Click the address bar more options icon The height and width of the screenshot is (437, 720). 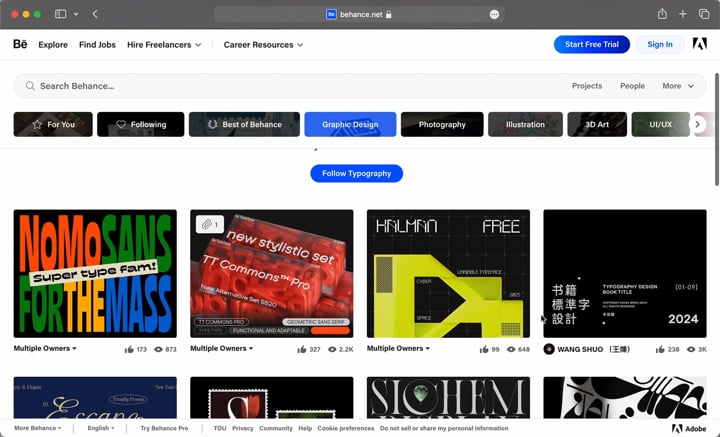pyautogui.click(x=494, y=14)
